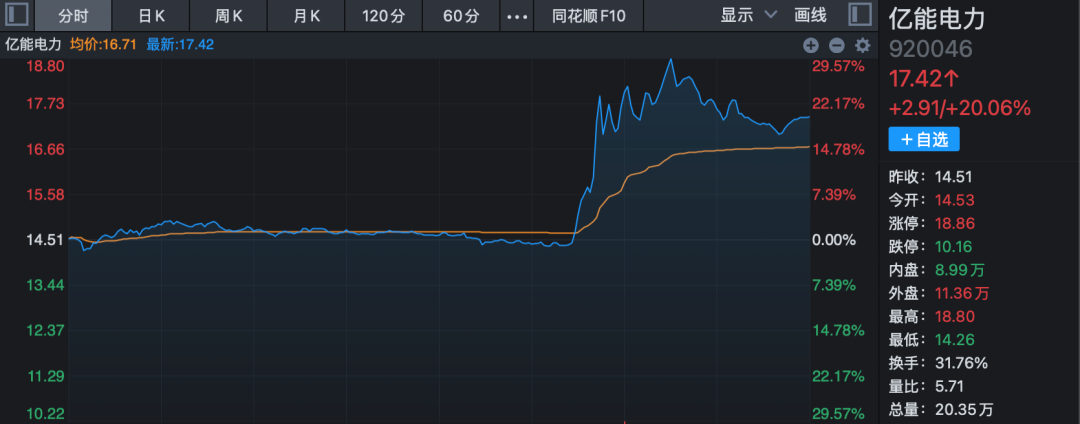Click the zoom in plus icon
Screen dimensions: 1080x424
click(x=810, y=45)
